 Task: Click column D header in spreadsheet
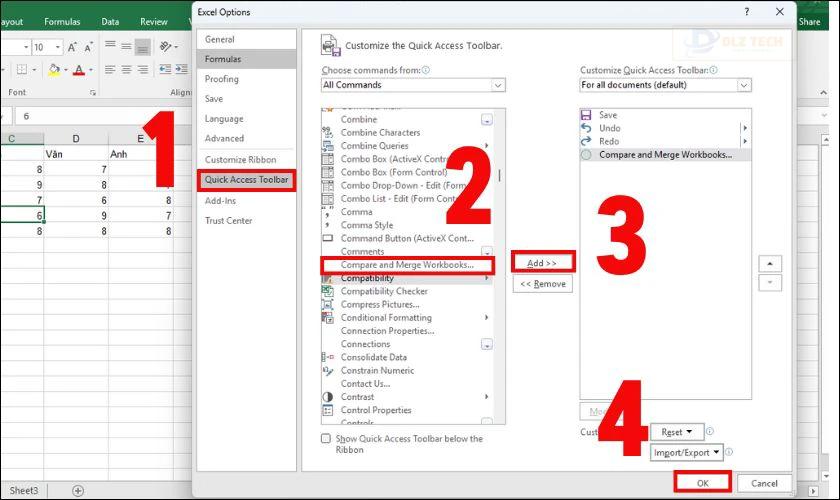(76, 139)
